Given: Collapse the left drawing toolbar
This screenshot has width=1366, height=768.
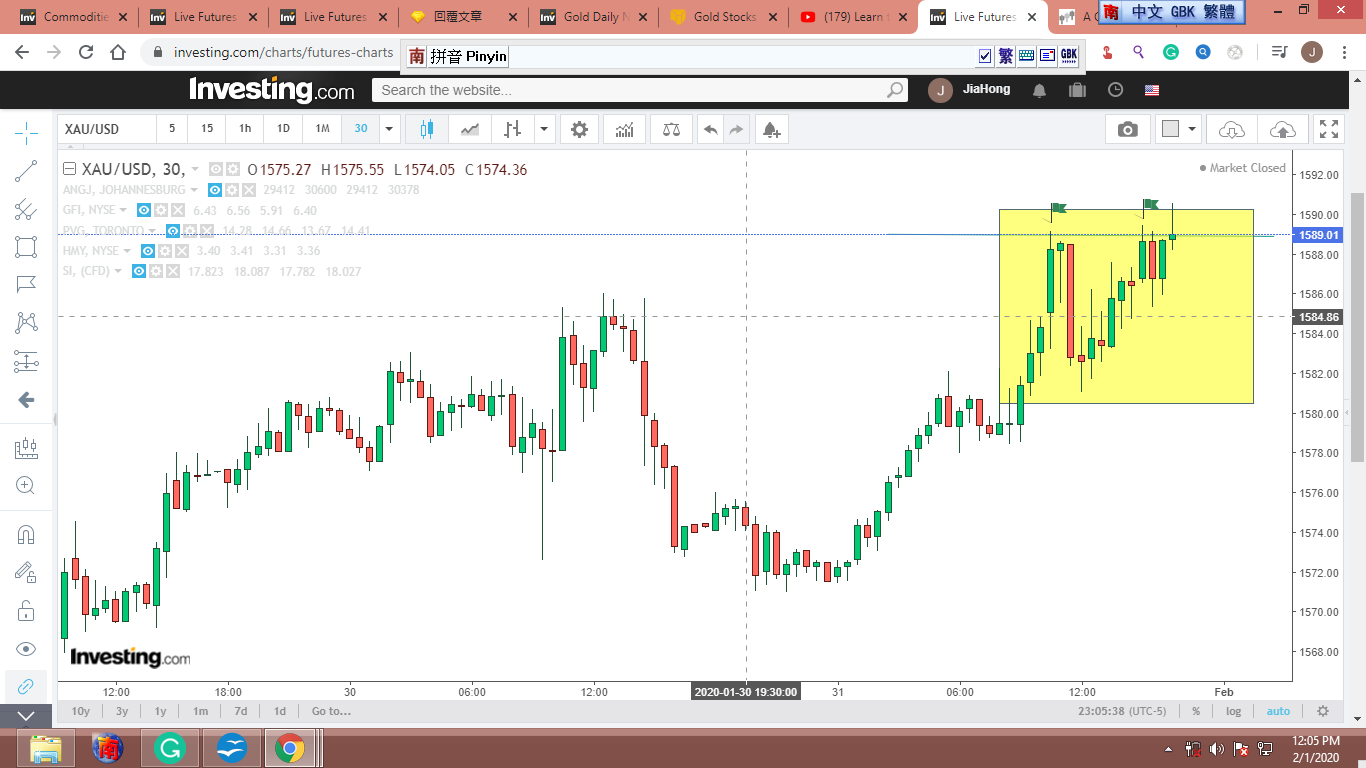Looking at the screenshot, I should coord(26,716).
